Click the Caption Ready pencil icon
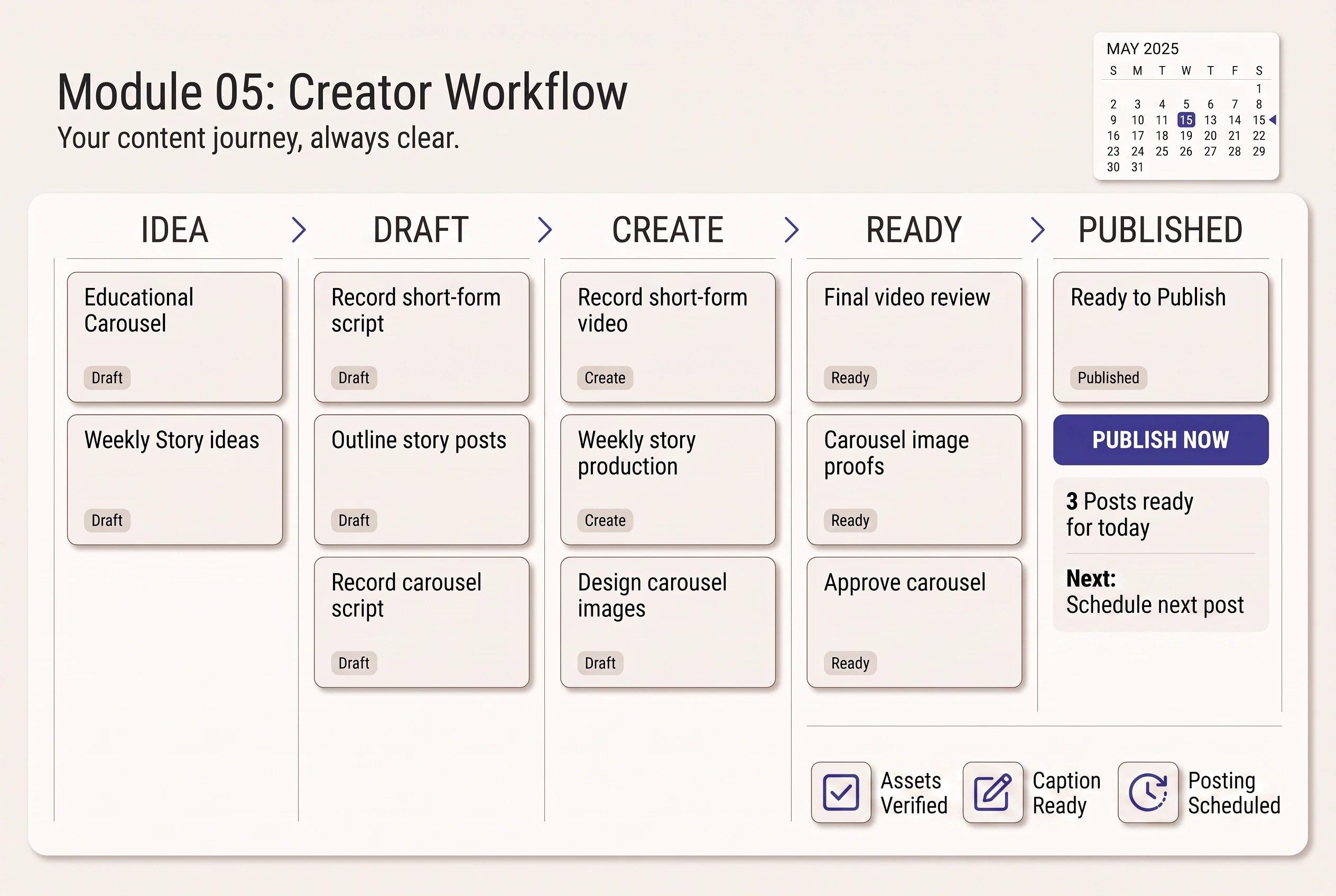Viewport: 1336px width, 896px height. pos(992,792)
